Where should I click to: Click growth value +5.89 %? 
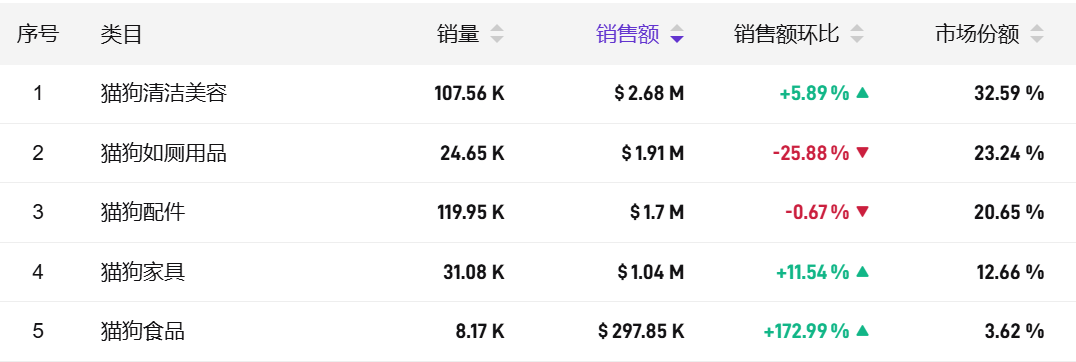pos(815,93)
